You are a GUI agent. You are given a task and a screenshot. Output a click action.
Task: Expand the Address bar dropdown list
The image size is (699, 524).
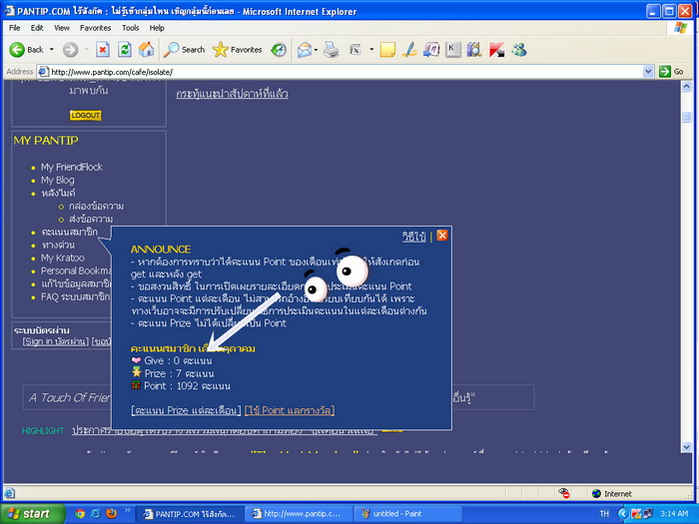(648, 71)
